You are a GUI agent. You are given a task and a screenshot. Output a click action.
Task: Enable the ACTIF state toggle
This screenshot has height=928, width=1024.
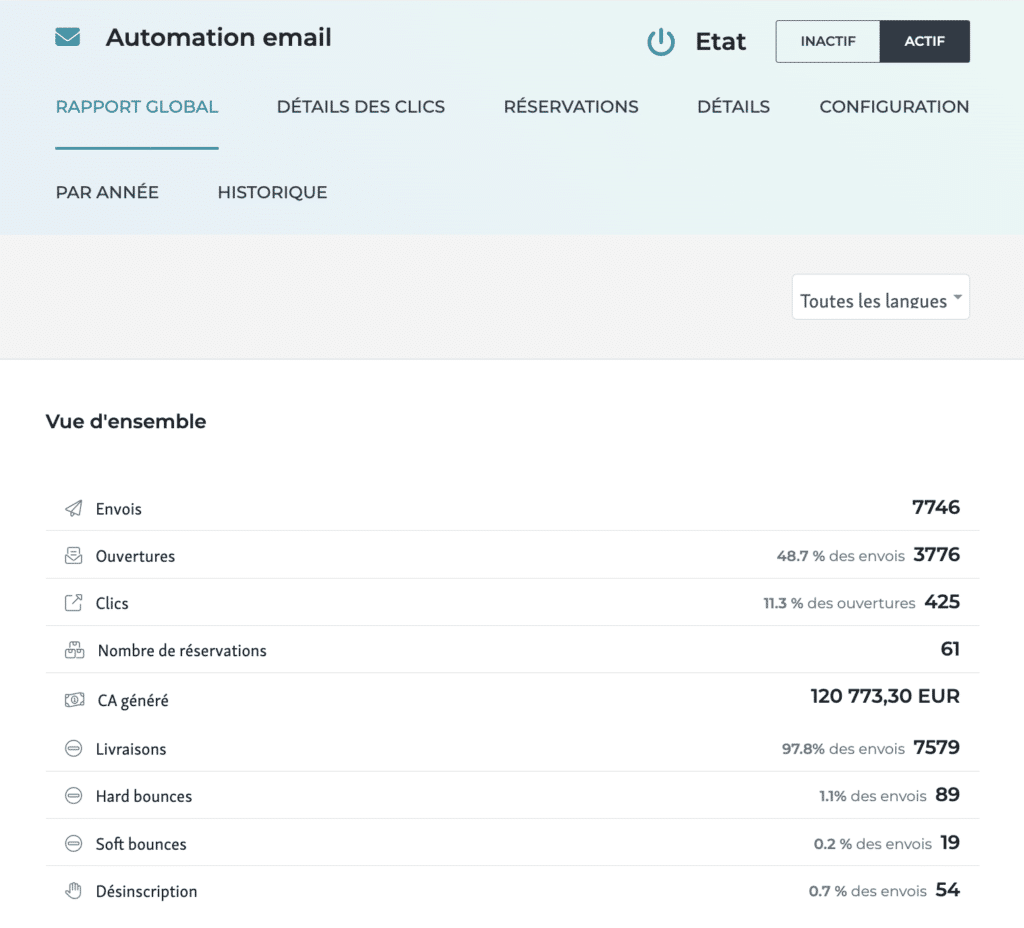pyautogui.click(x=924, y=41)
